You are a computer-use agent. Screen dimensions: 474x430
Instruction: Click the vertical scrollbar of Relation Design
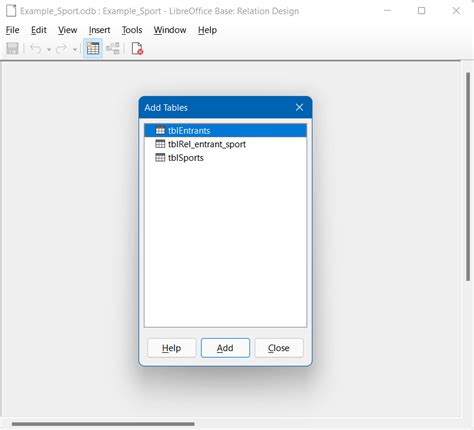(x=468, y=177)
